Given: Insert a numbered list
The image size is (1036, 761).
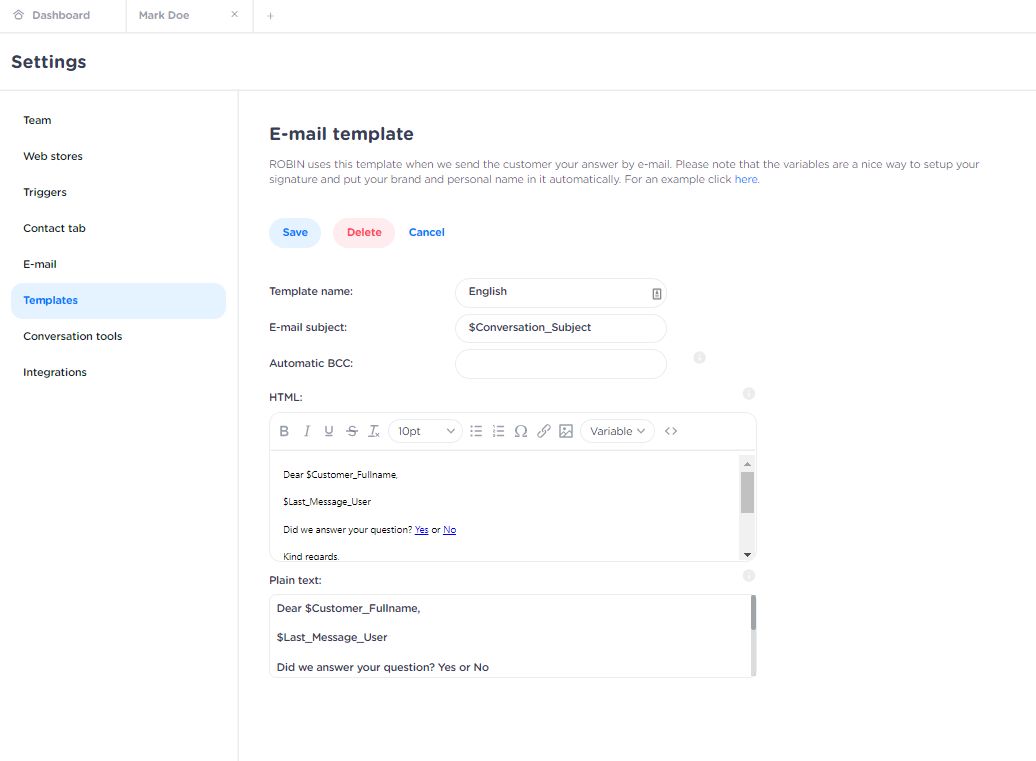Looking at the screenshot, I should pyautogui.click(x=498, y=431).
